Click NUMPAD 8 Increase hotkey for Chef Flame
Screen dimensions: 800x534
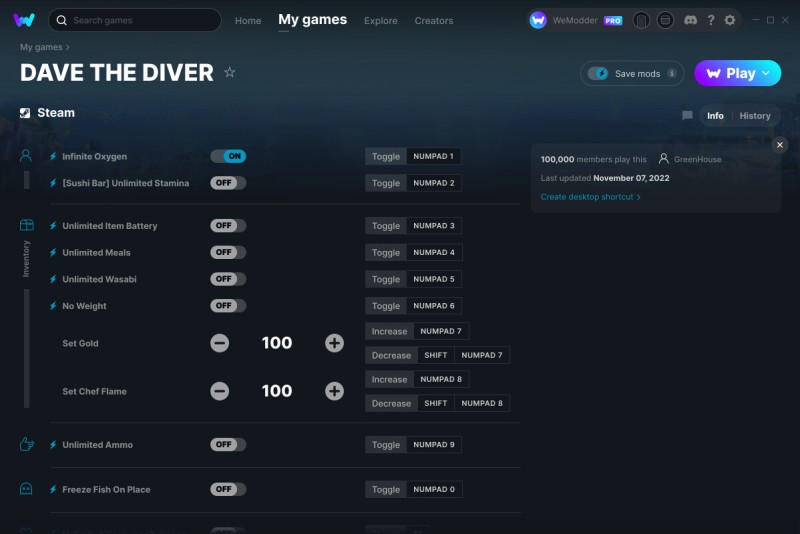tap(441, 379)
